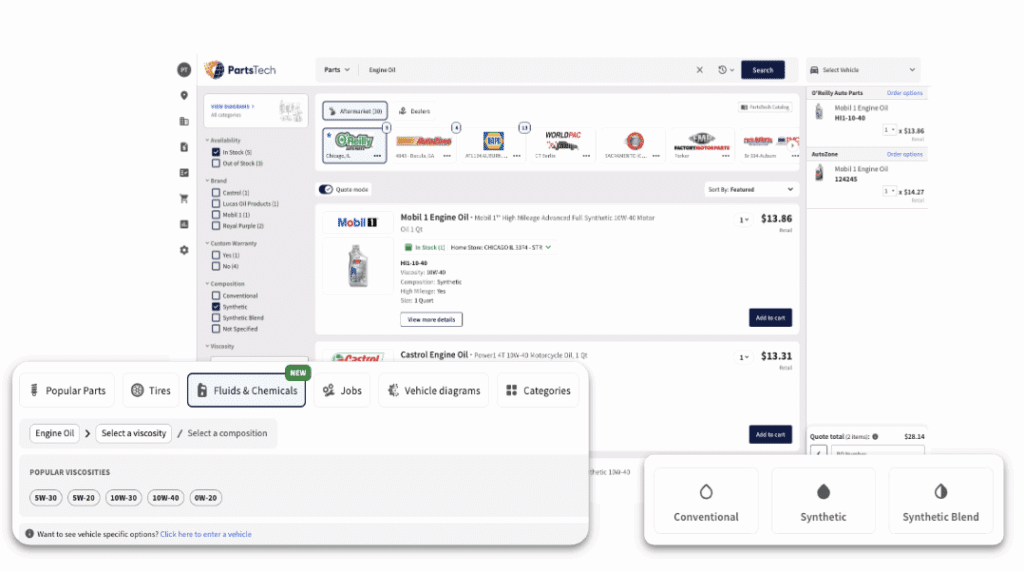This screenshot has width=1024, height=572.
Task: Open AutoZone Order options link
Action: coord(904,154)
